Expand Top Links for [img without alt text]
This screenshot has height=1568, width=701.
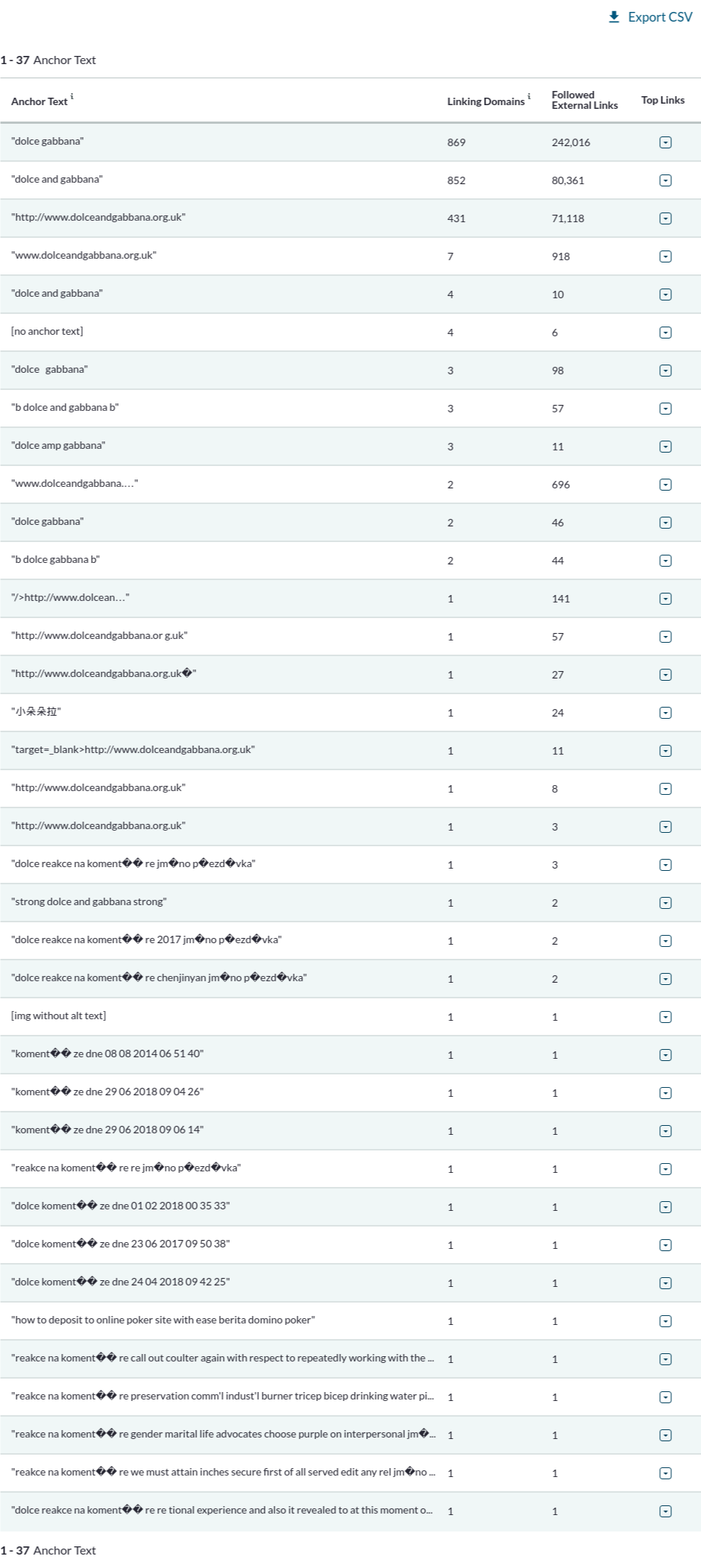coord(665,1017)
